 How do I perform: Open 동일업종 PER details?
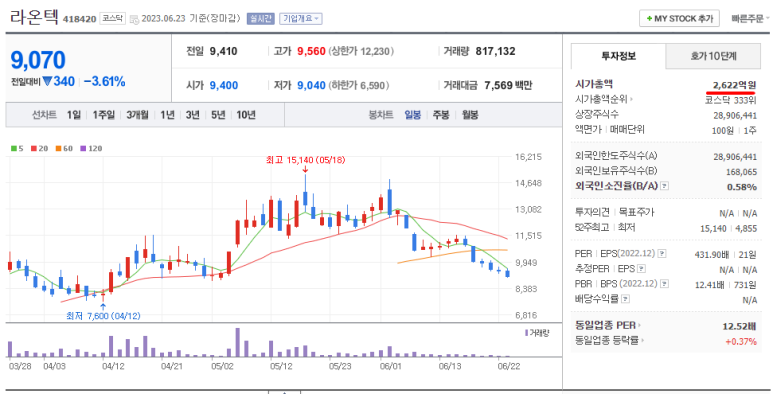point(608,325)
